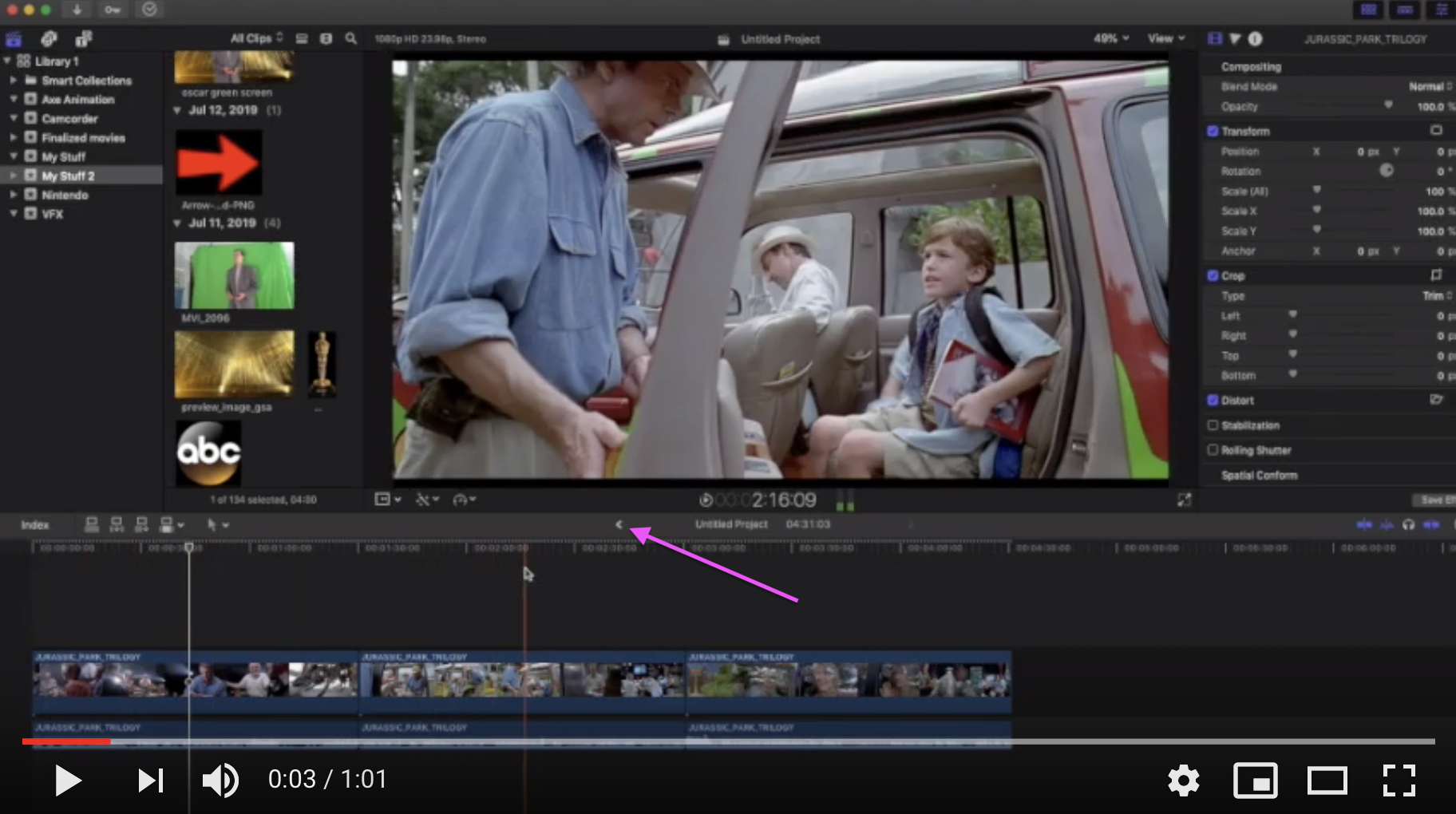The height and width of the screenshot is (814, 1456).
Task: Open the 49% zoom level dropdown
Action: 1110,38
